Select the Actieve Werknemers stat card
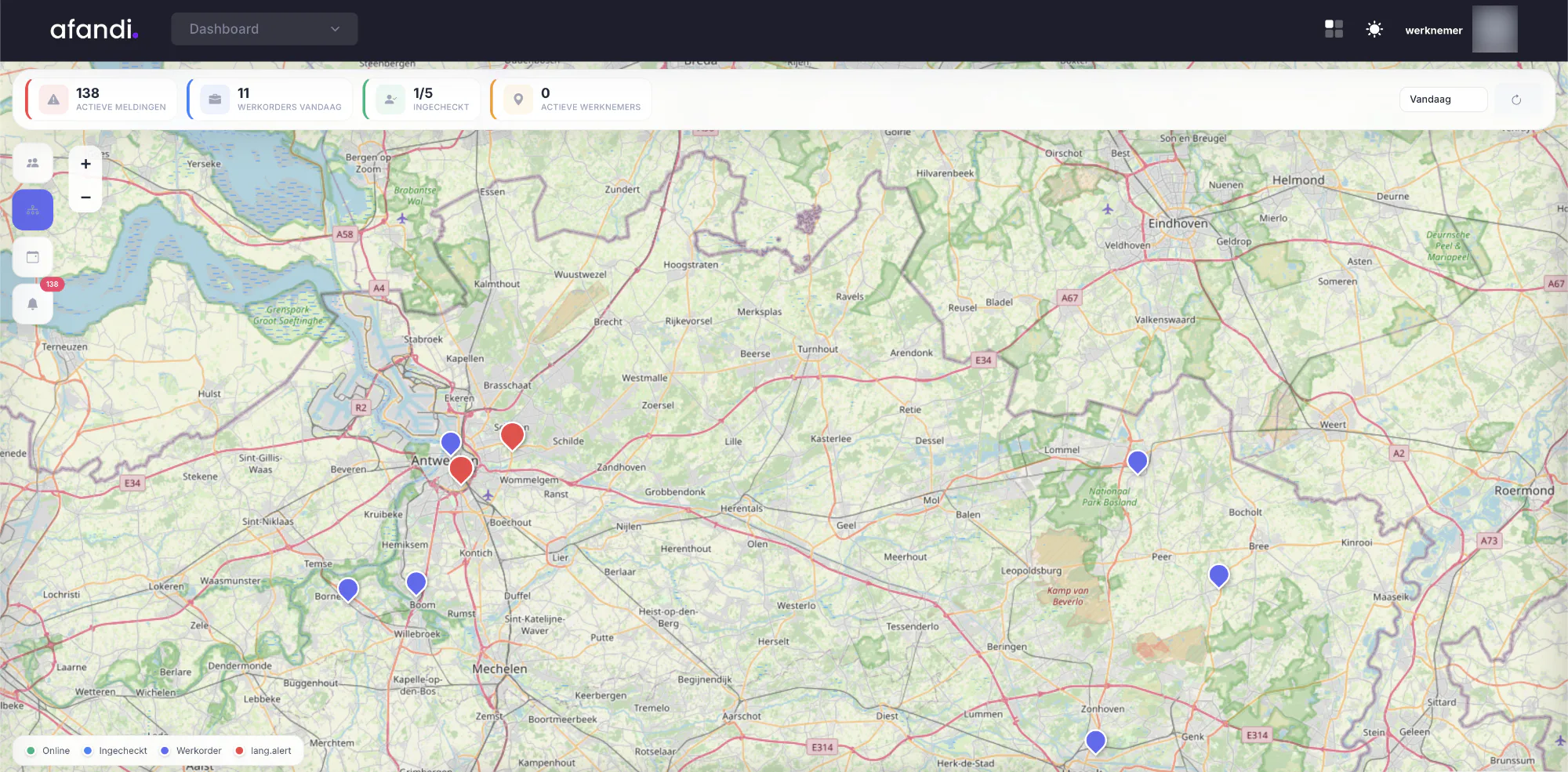Image resolution: width=1568 pixels, height=772 pixels. click(572, 100)
